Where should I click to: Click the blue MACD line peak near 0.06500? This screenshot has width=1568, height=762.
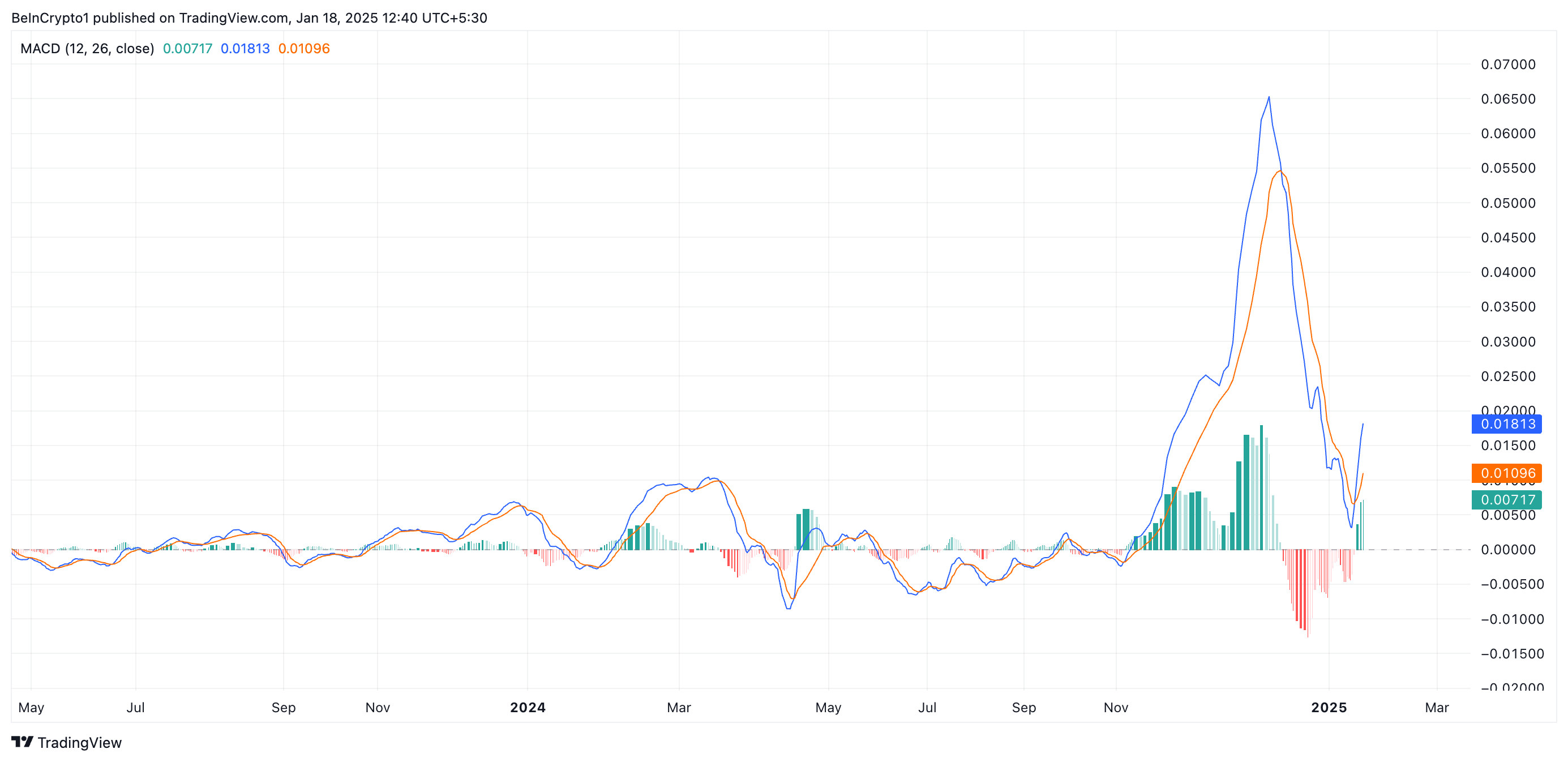pyautogui.click(x=1269, y=97)
